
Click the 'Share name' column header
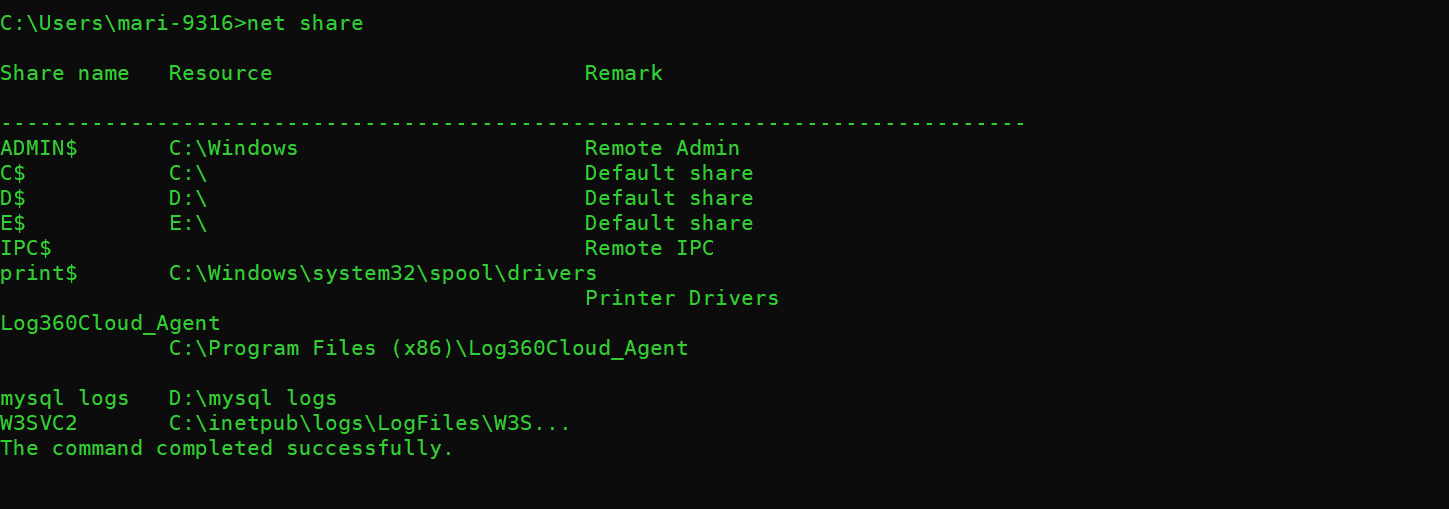tap(65, 73)
